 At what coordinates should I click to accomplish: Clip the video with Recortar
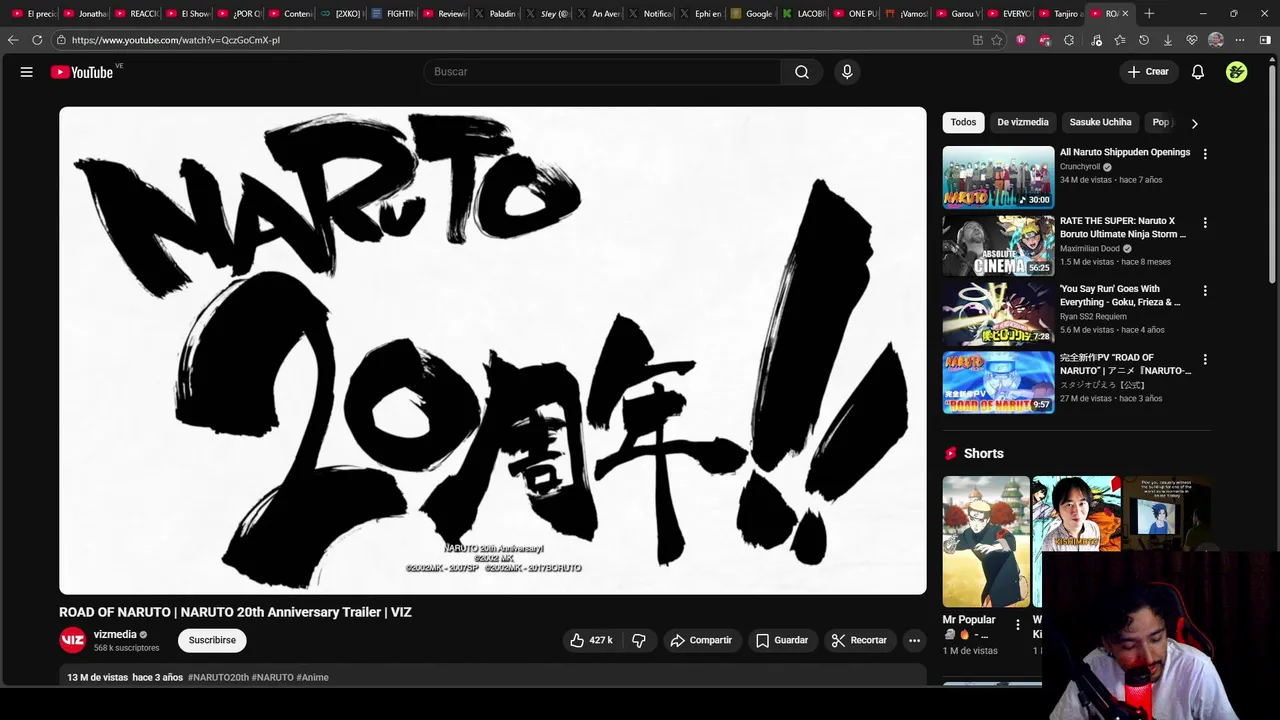(x=859, y=640)
